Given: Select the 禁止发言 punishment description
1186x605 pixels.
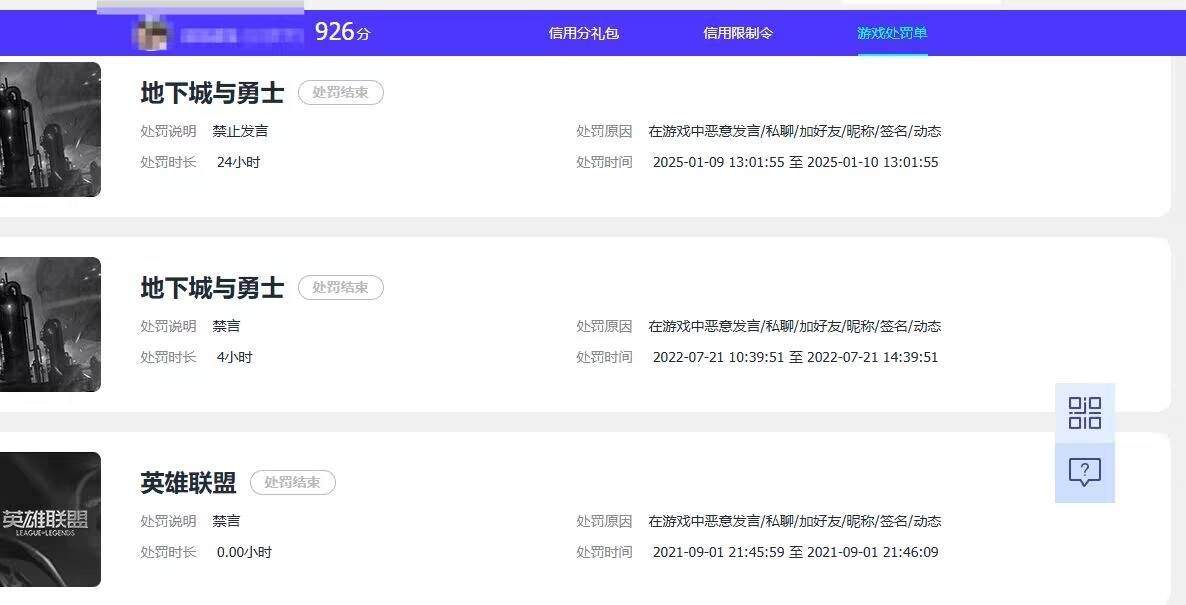Looking at the screenshot, I should click(x=241, y=131).
